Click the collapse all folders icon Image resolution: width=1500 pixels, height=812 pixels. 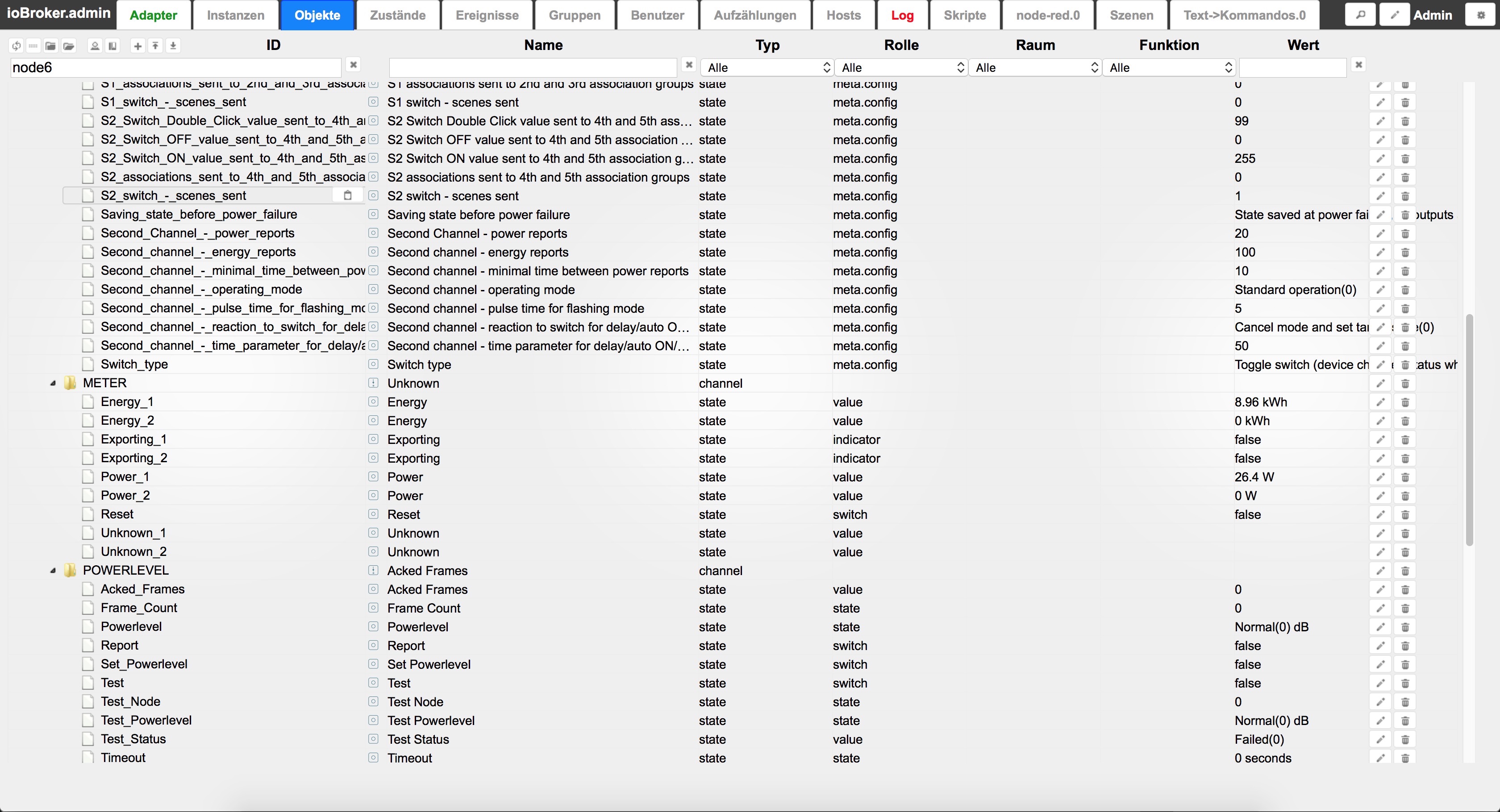pyautogui.click(x=50, y=46)
